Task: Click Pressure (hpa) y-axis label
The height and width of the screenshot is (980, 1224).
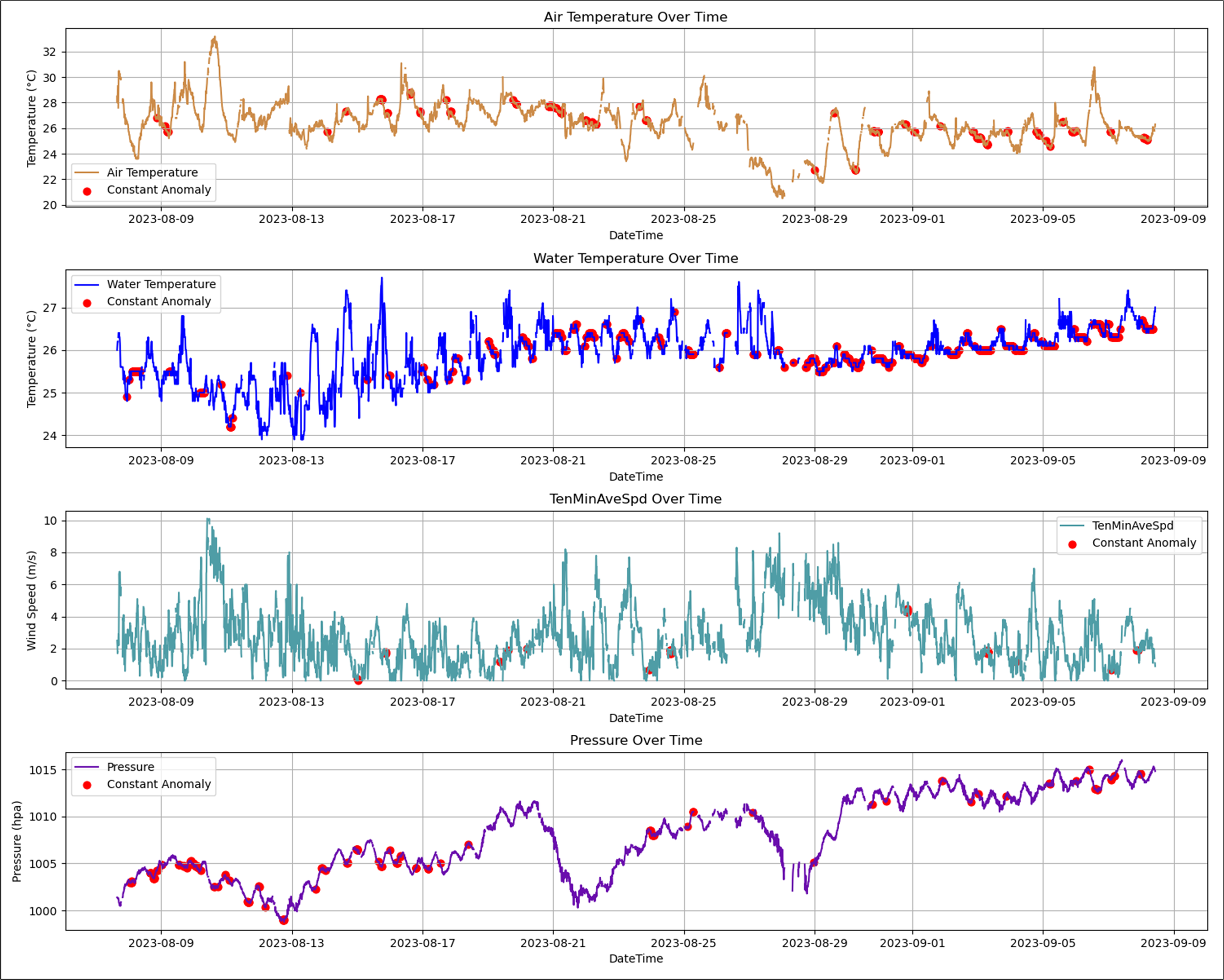Action: [17, 841]
